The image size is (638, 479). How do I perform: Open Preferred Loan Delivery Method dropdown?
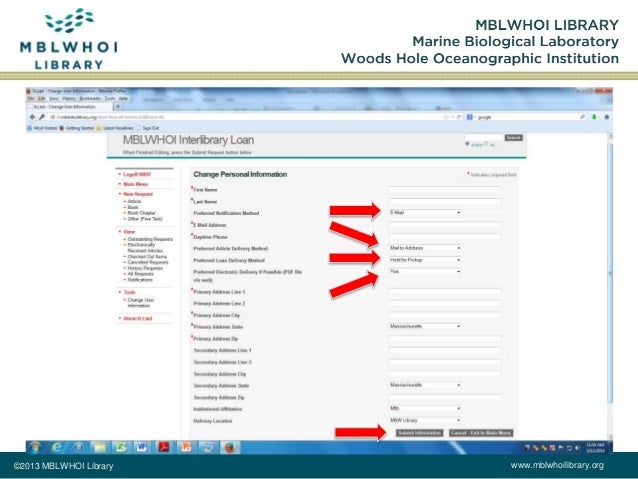pos(425,260)
